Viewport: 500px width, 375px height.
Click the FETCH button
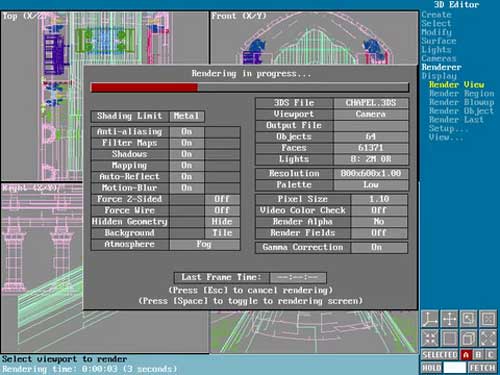pos(482,368)
